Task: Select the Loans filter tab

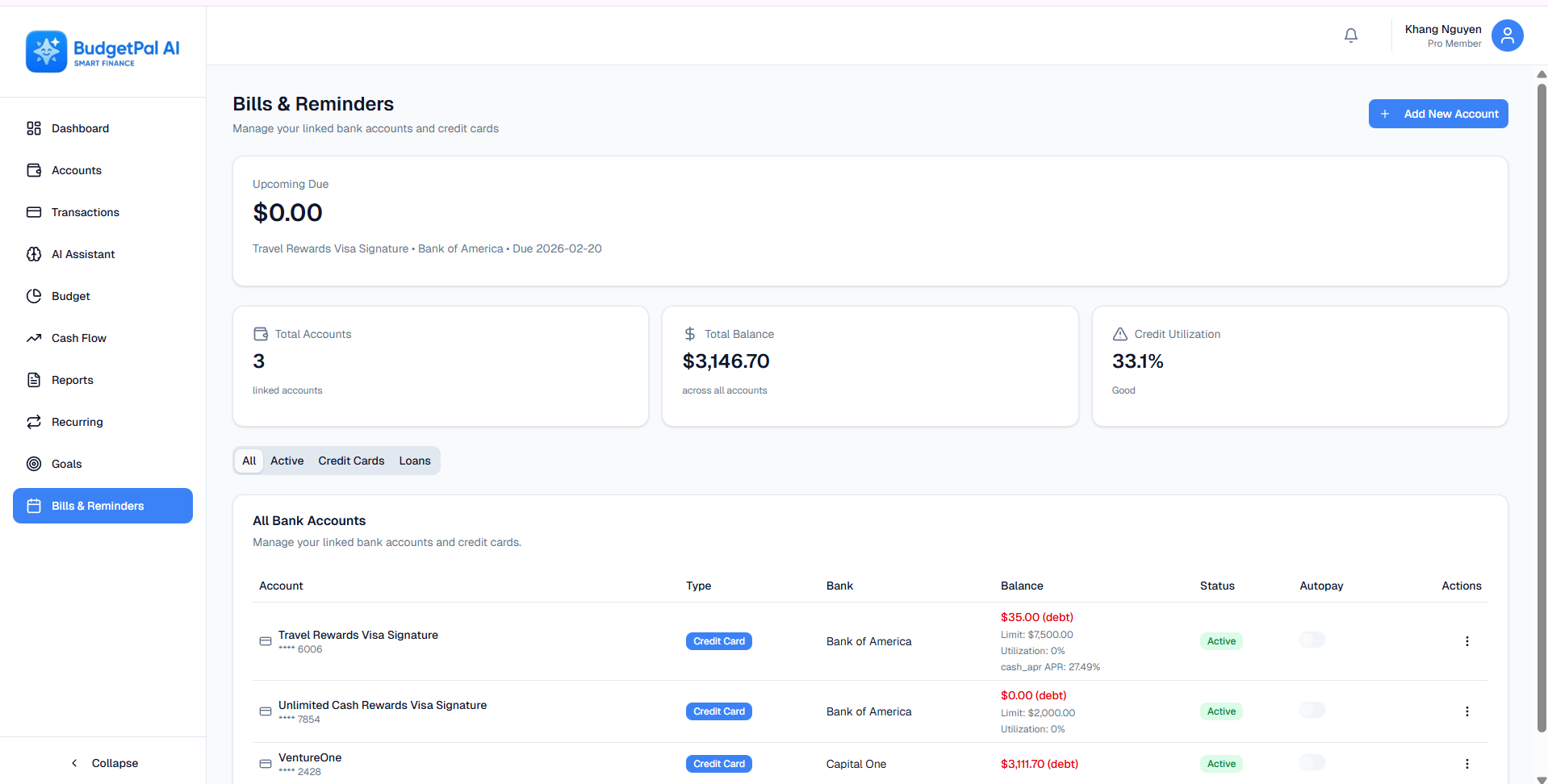Action: pos(414,461)
